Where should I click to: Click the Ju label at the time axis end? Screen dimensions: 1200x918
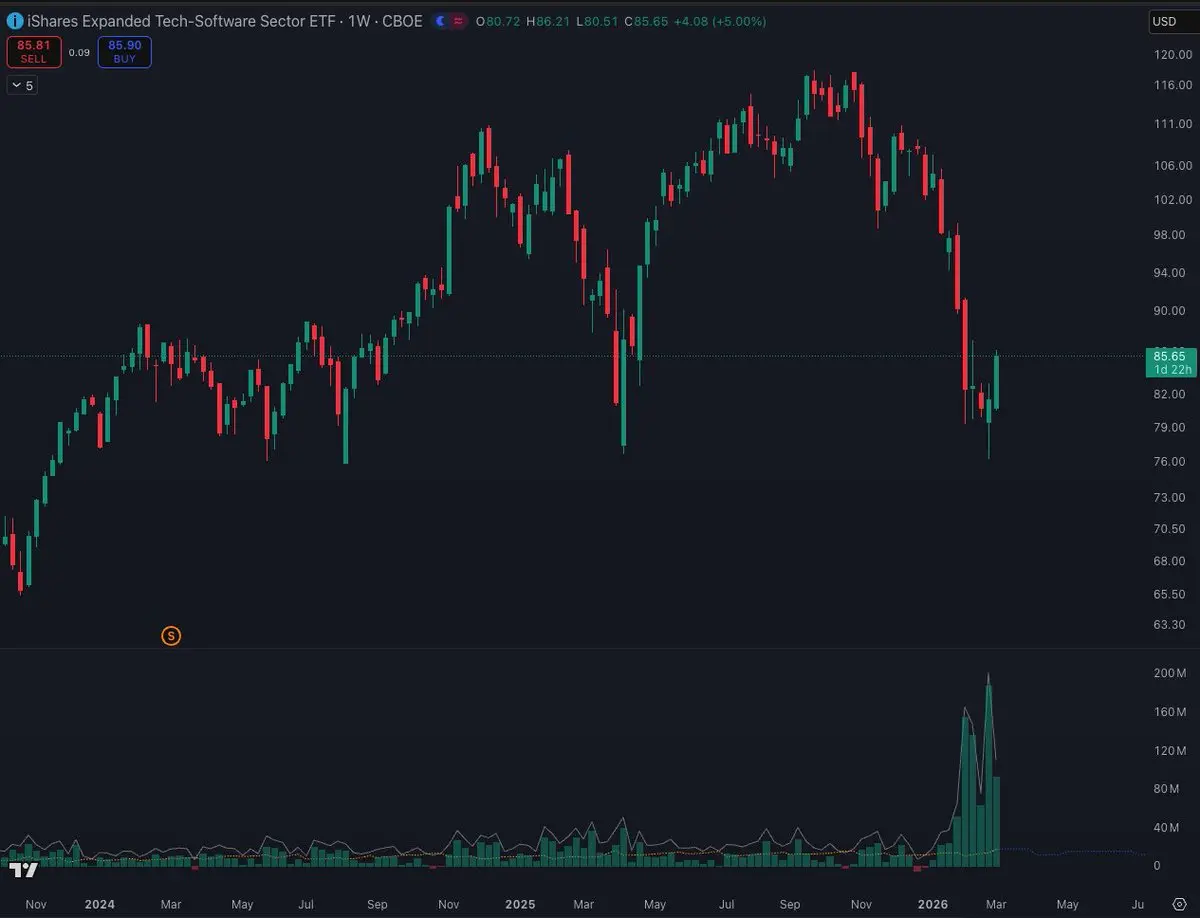[1138, 904]
